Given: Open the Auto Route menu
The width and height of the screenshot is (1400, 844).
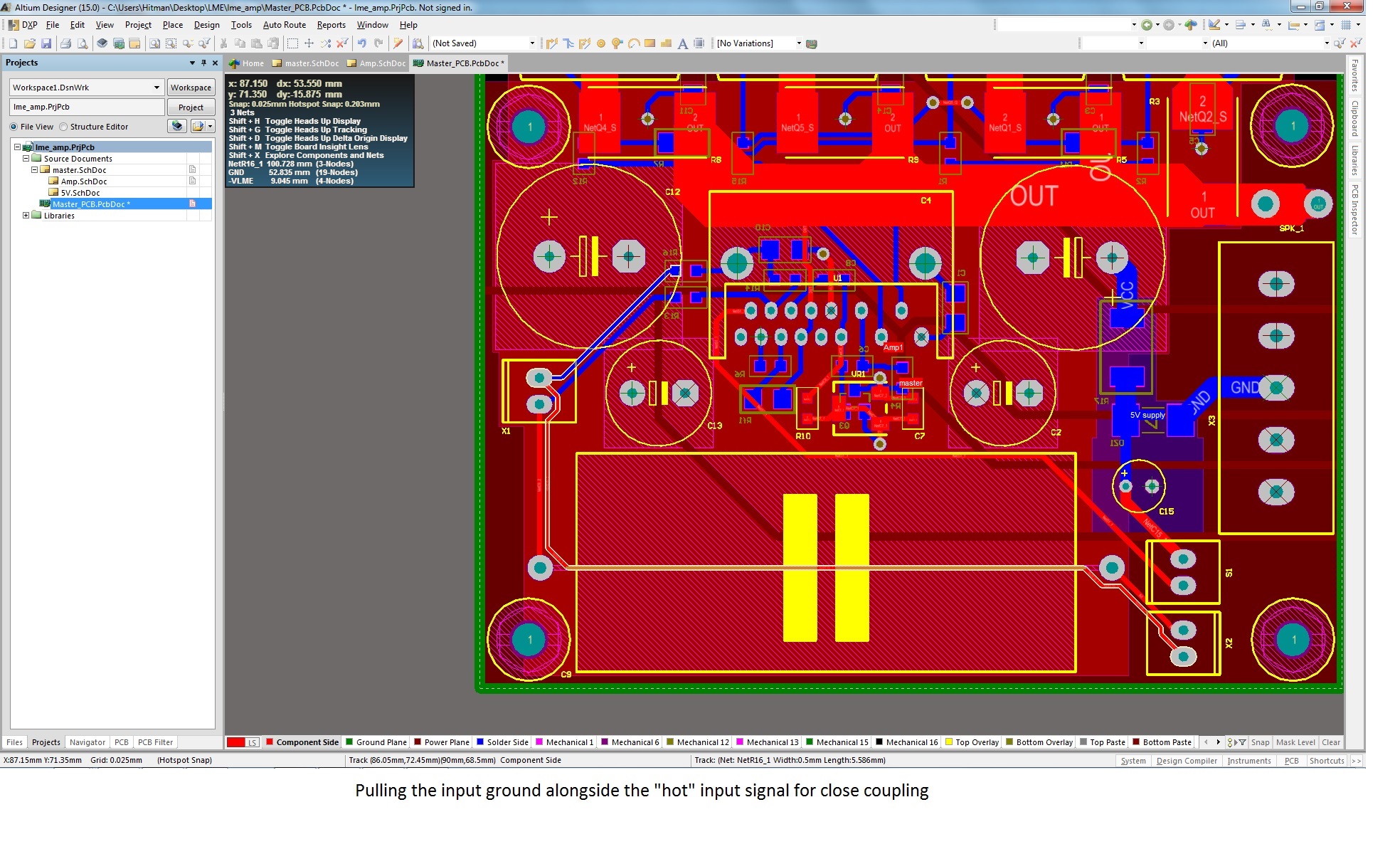Looking at the screenshot, I should pos(284,25).
